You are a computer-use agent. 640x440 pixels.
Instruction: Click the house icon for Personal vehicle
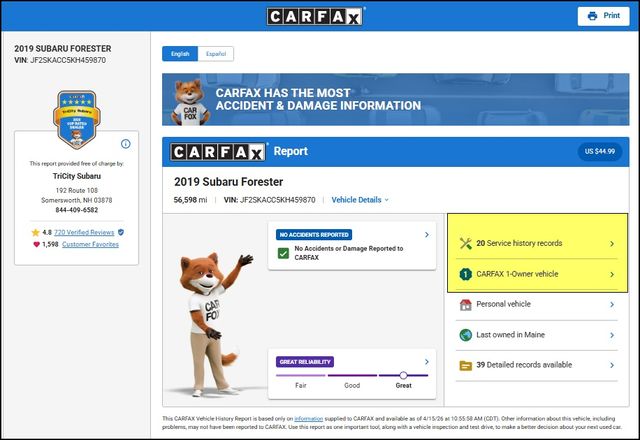[x=466, y=304]
